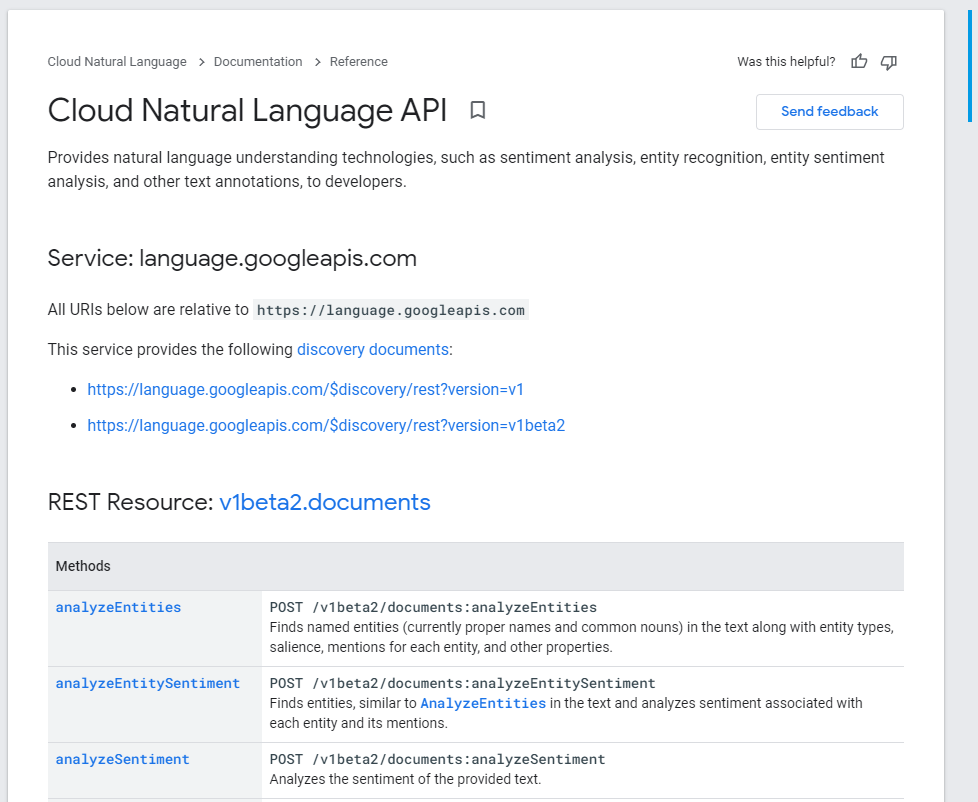Viewport: 978px width, 802px height.
Task: Open the analyzeEntities method documentation
Action: 118,607
